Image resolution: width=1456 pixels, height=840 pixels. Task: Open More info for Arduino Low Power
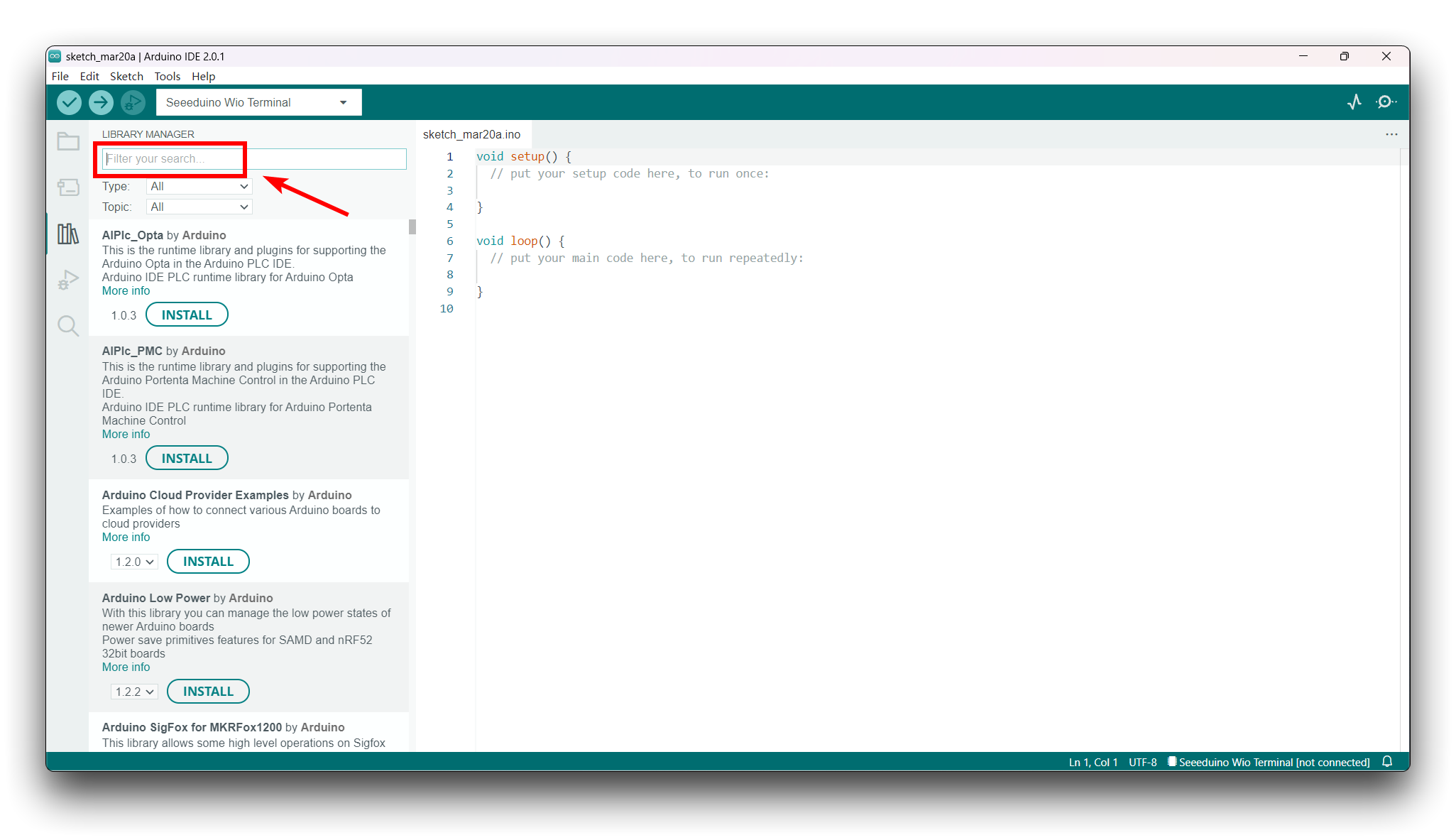tap(126, 667)
